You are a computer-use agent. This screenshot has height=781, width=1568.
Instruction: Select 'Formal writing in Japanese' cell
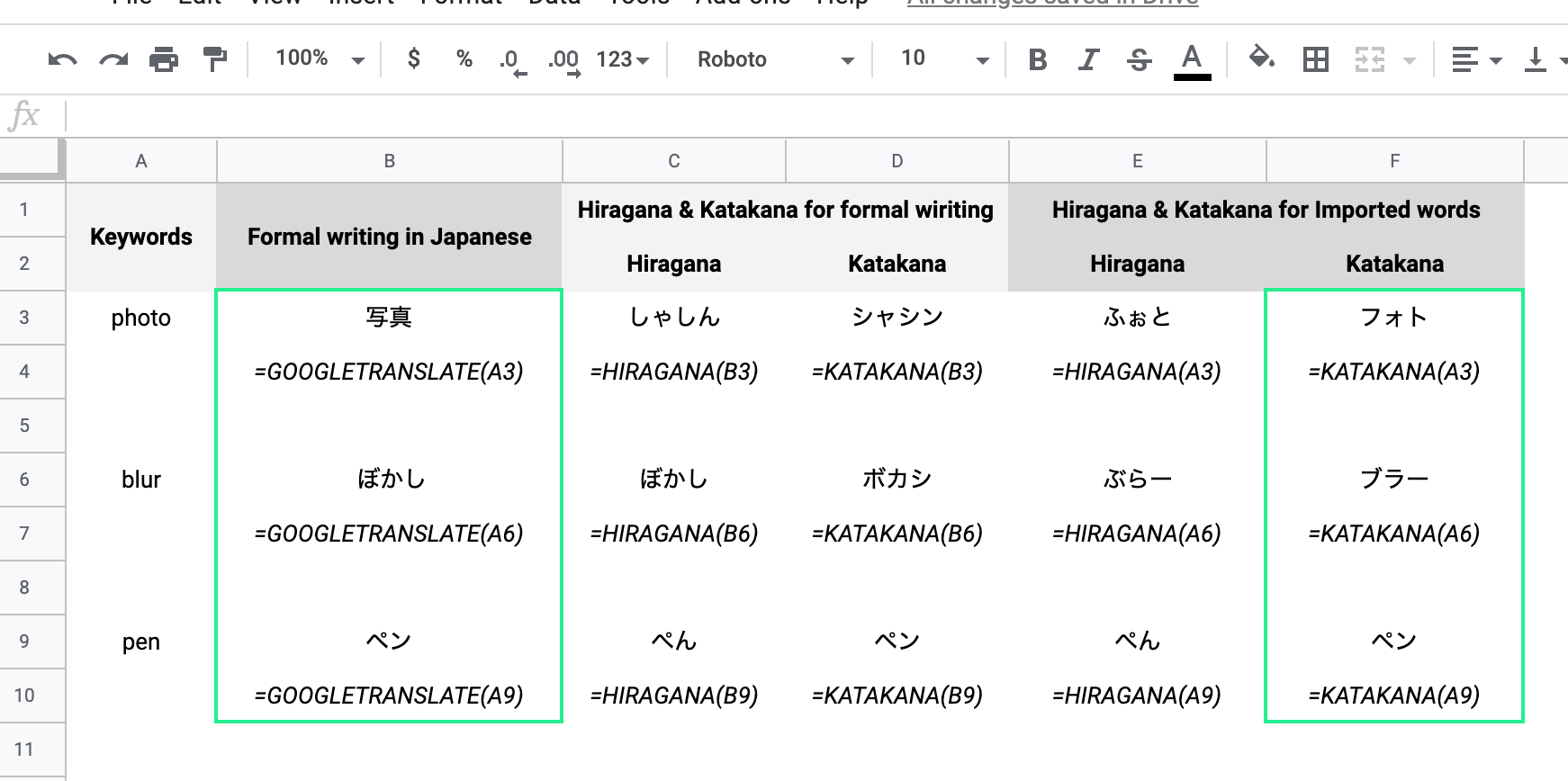pyautogui.click(x=390, y=237)
